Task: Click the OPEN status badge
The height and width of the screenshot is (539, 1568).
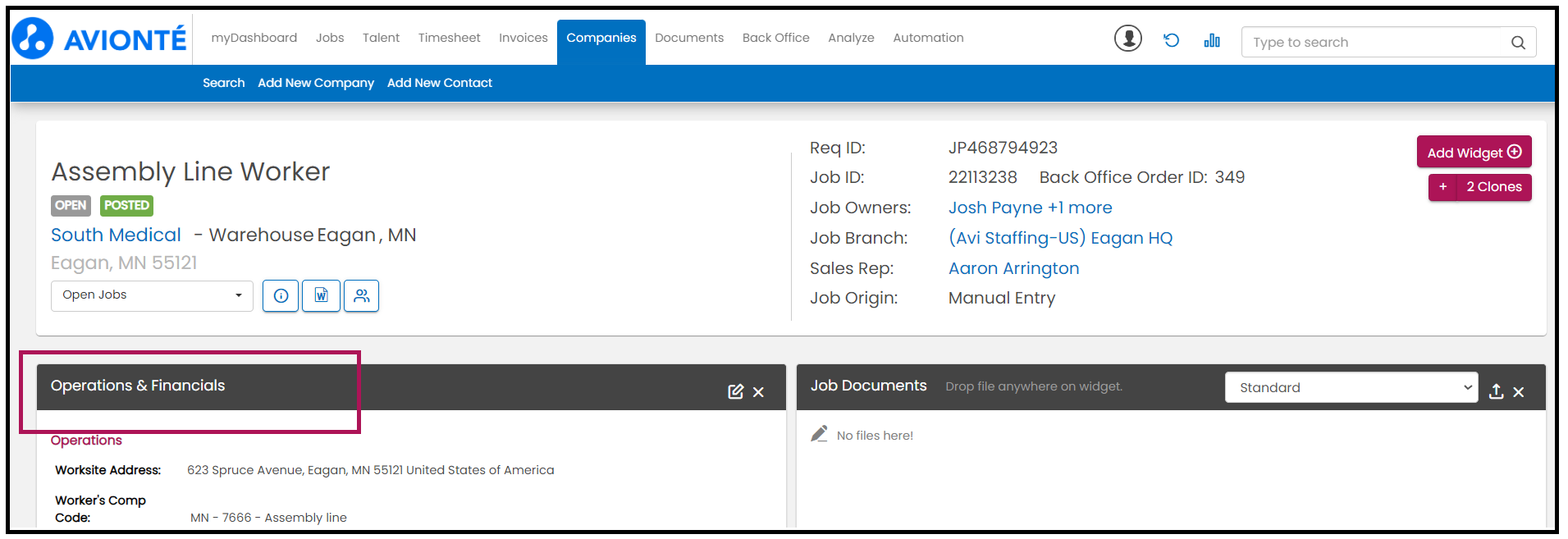Action: (x=71, y=205)
